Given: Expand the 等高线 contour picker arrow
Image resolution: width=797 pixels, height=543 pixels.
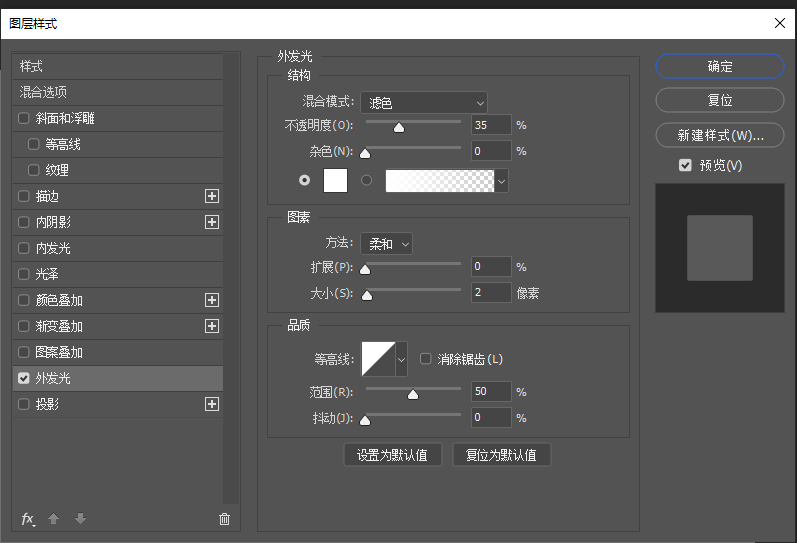Looking at the screenshot, I should (x=401, y=358).
